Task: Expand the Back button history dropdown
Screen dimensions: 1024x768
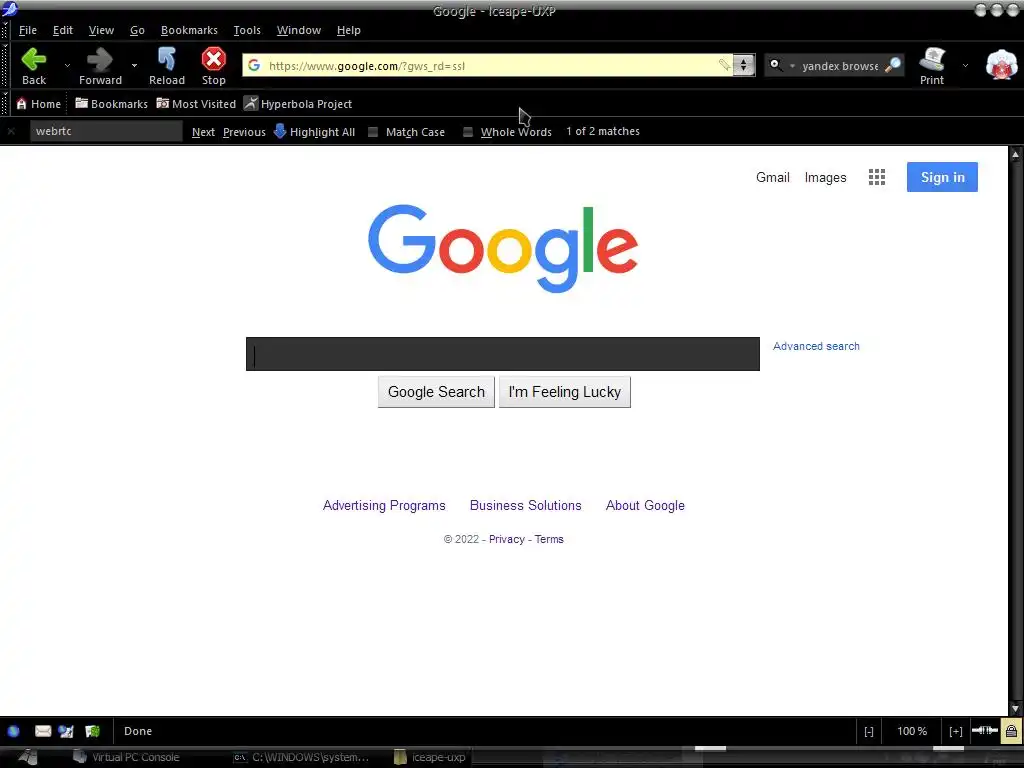Action: pyautogui.click(x=67, y=65)
